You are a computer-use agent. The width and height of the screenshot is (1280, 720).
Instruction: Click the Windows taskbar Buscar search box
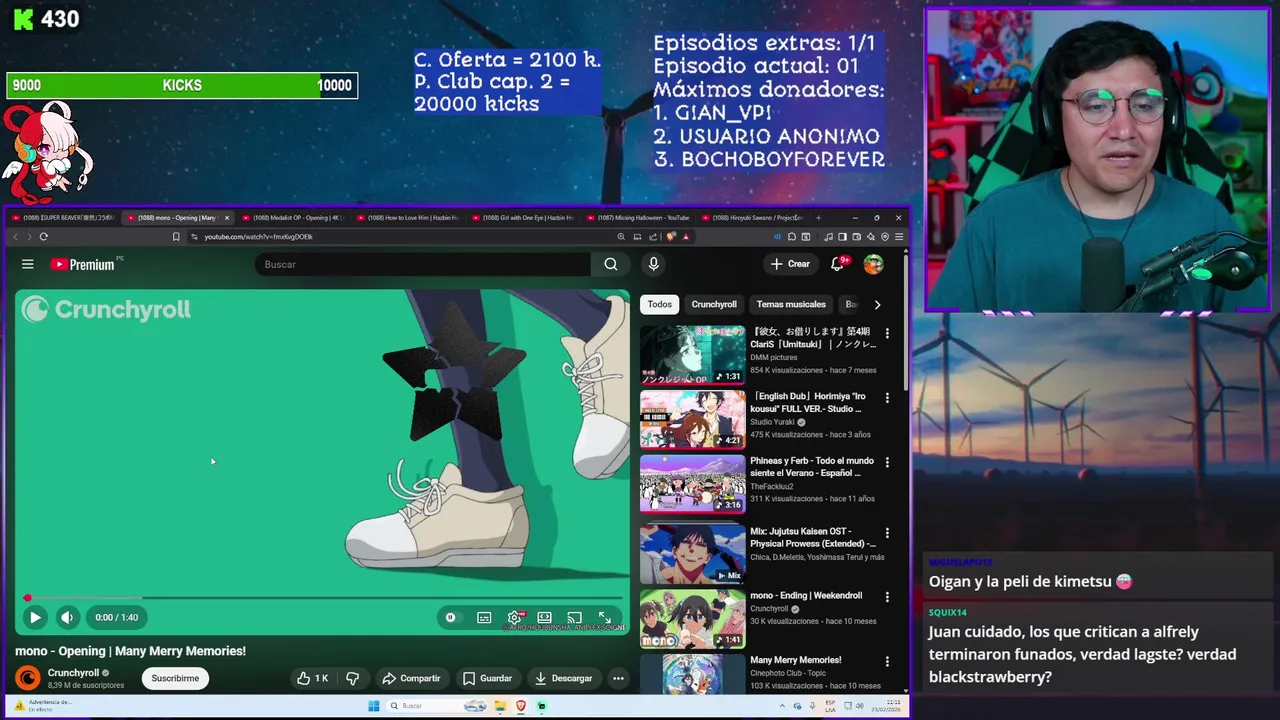[435, 706]
